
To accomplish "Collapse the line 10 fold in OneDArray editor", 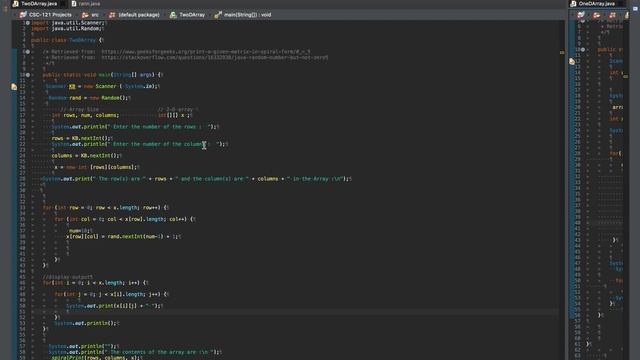I will 583,49.
